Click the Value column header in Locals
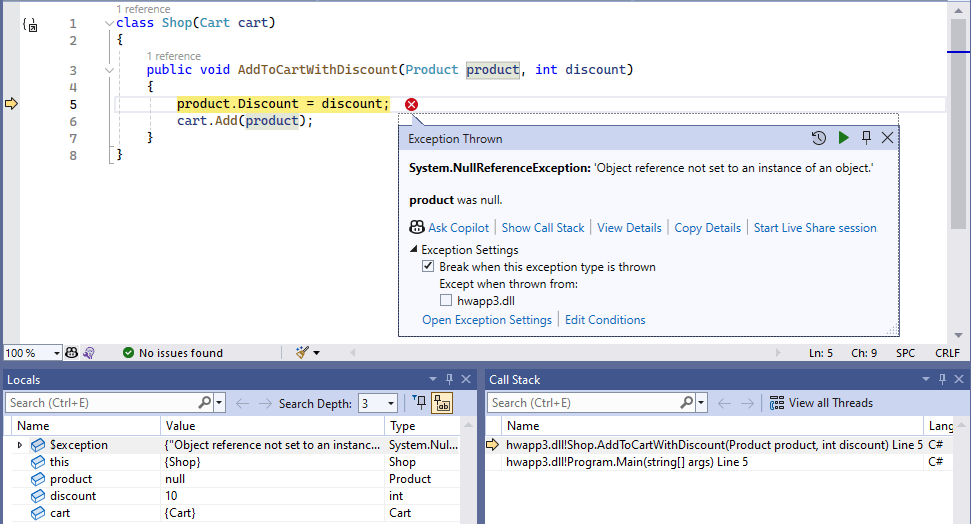971x524 pixels. click(272, 426)
